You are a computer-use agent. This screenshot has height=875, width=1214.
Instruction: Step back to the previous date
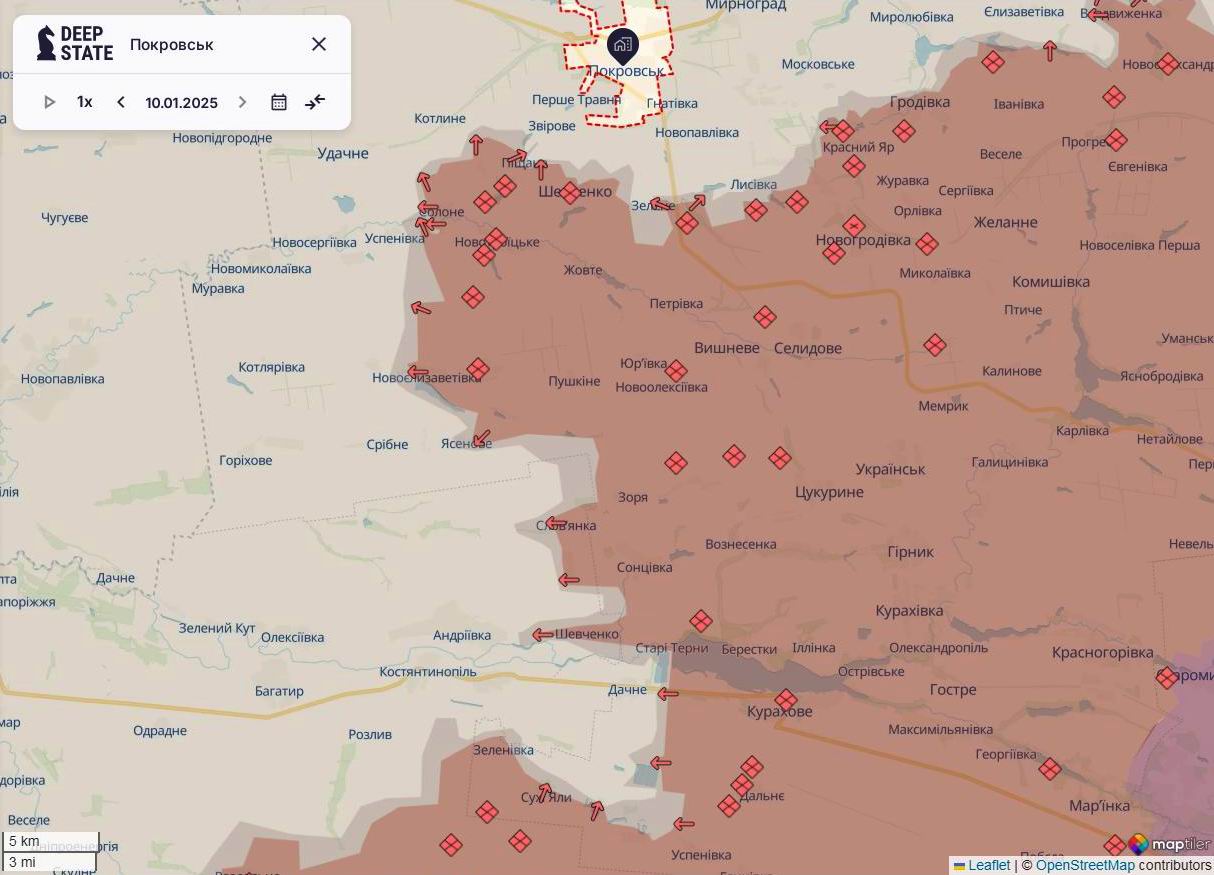120,101
